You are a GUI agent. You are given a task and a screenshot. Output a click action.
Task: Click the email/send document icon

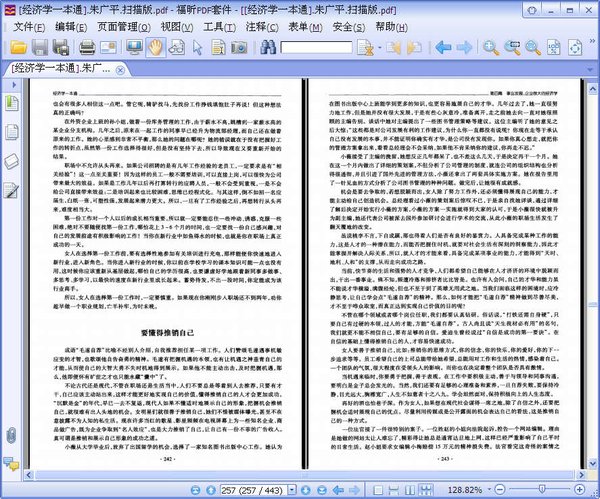click(108, 47)
